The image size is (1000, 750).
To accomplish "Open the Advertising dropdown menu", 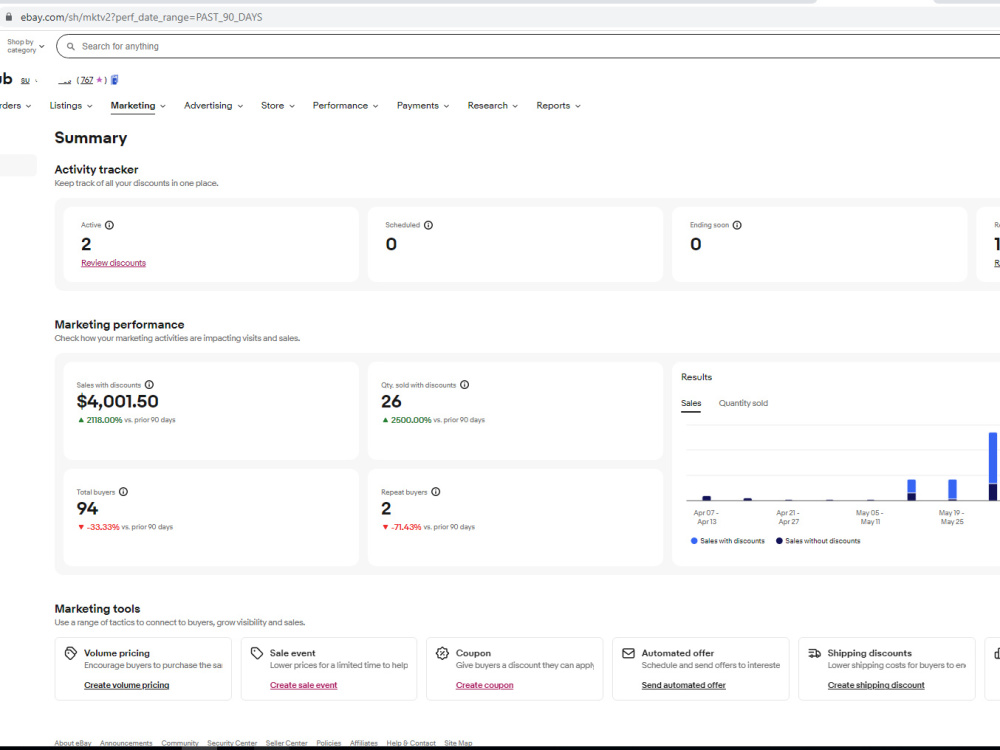I will coord(214,106).
